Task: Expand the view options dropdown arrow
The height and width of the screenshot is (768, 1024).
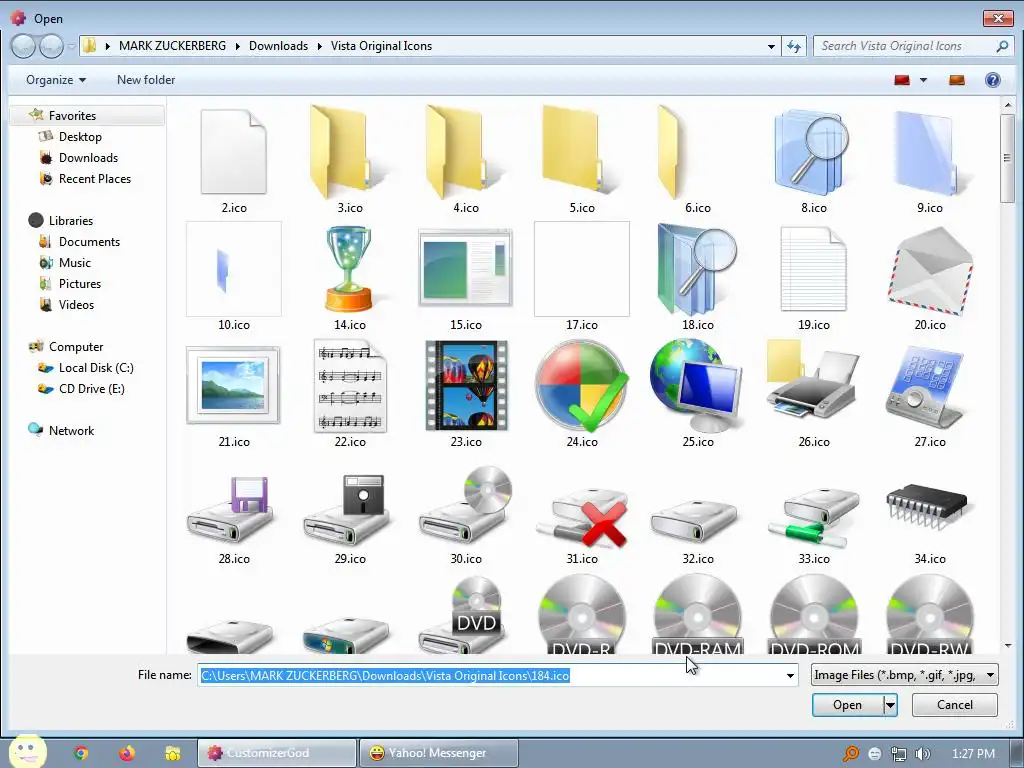Action: (923, 80)
